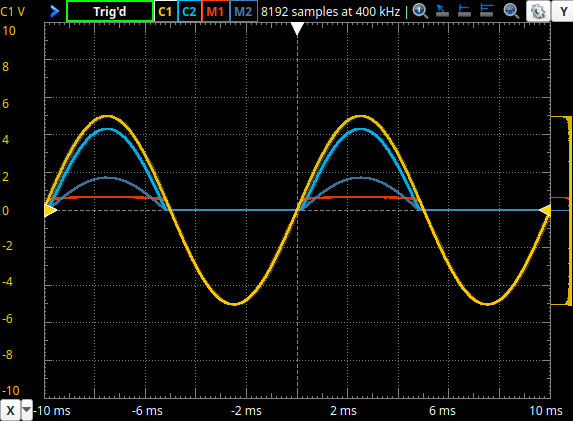Click the X cursors button
This screenshot has height=421, width=573.
click(x=10, y=410)
